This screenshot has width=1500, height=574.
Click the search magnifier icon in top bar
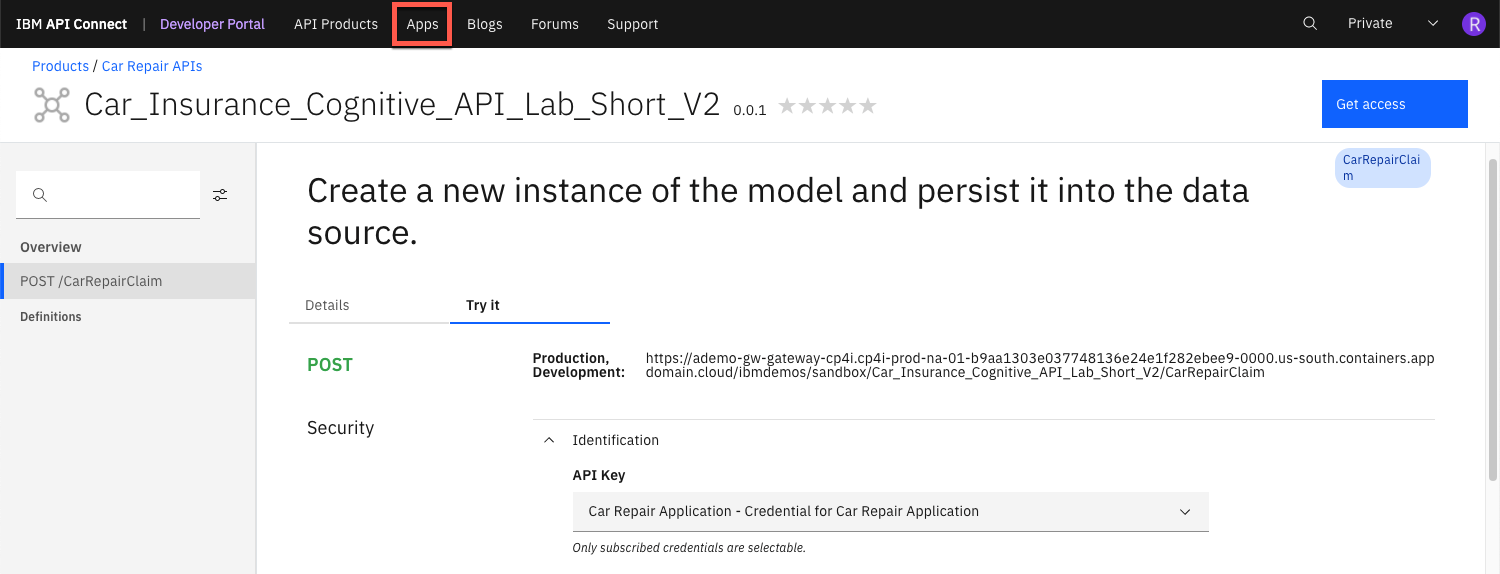click(1310, 24)
